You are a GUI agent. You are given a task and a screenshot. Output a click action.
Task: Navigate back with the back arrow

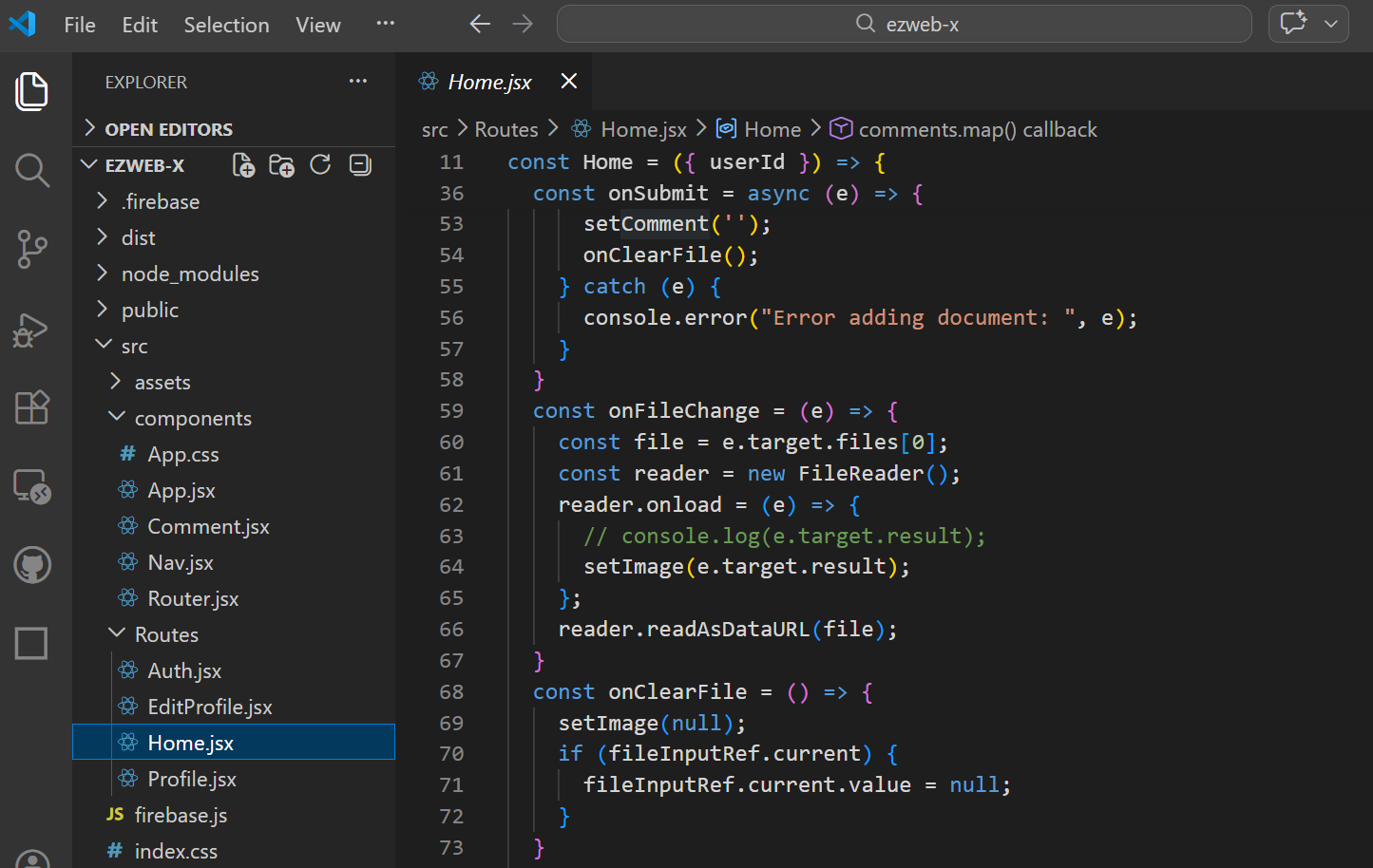point(479,24)
